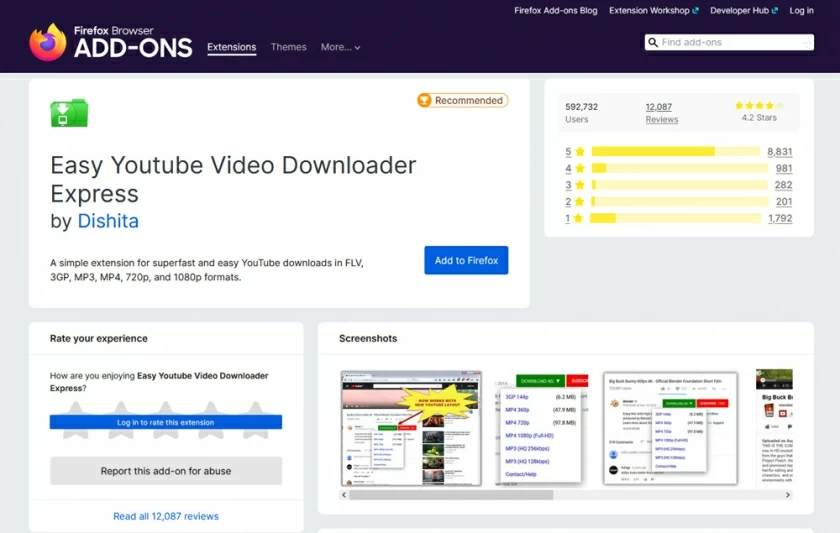Click the Find add-ons search field
This screenshot has height=533, width=840.
729,42
